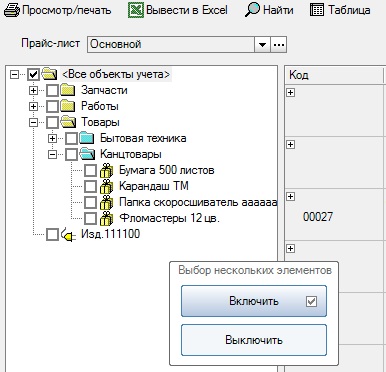Select the Папка скоросшиватель tree item

click(x=198, y=202)
